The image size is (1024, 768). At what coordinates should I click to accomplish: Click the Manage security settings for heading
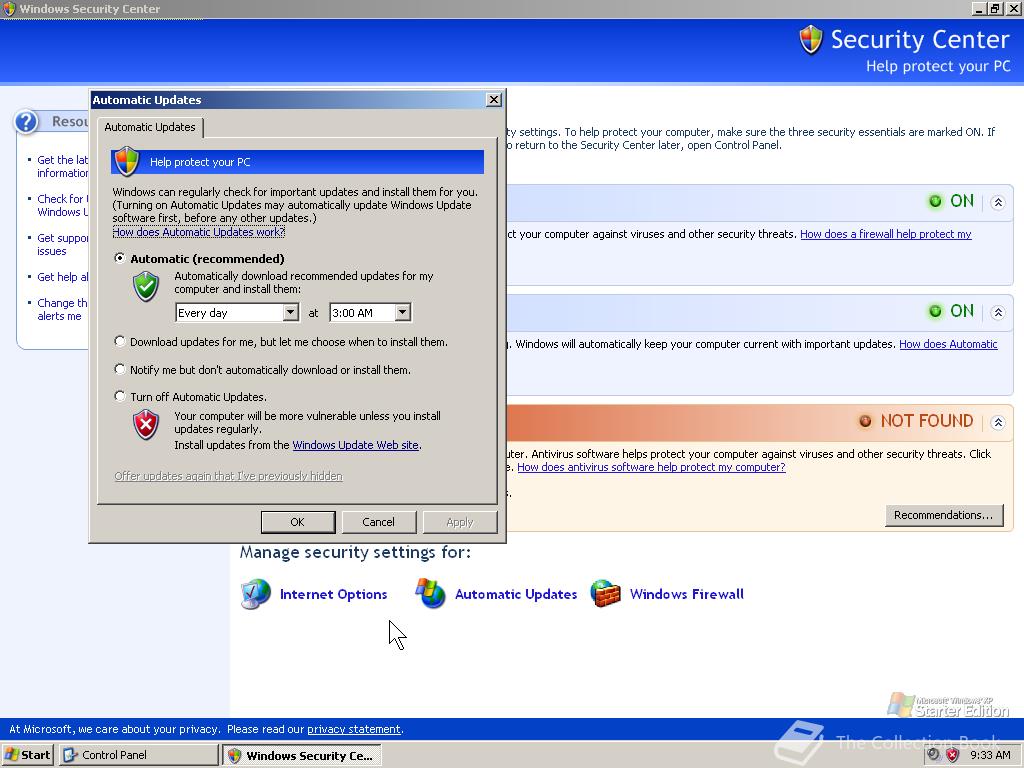click(355, 552)
